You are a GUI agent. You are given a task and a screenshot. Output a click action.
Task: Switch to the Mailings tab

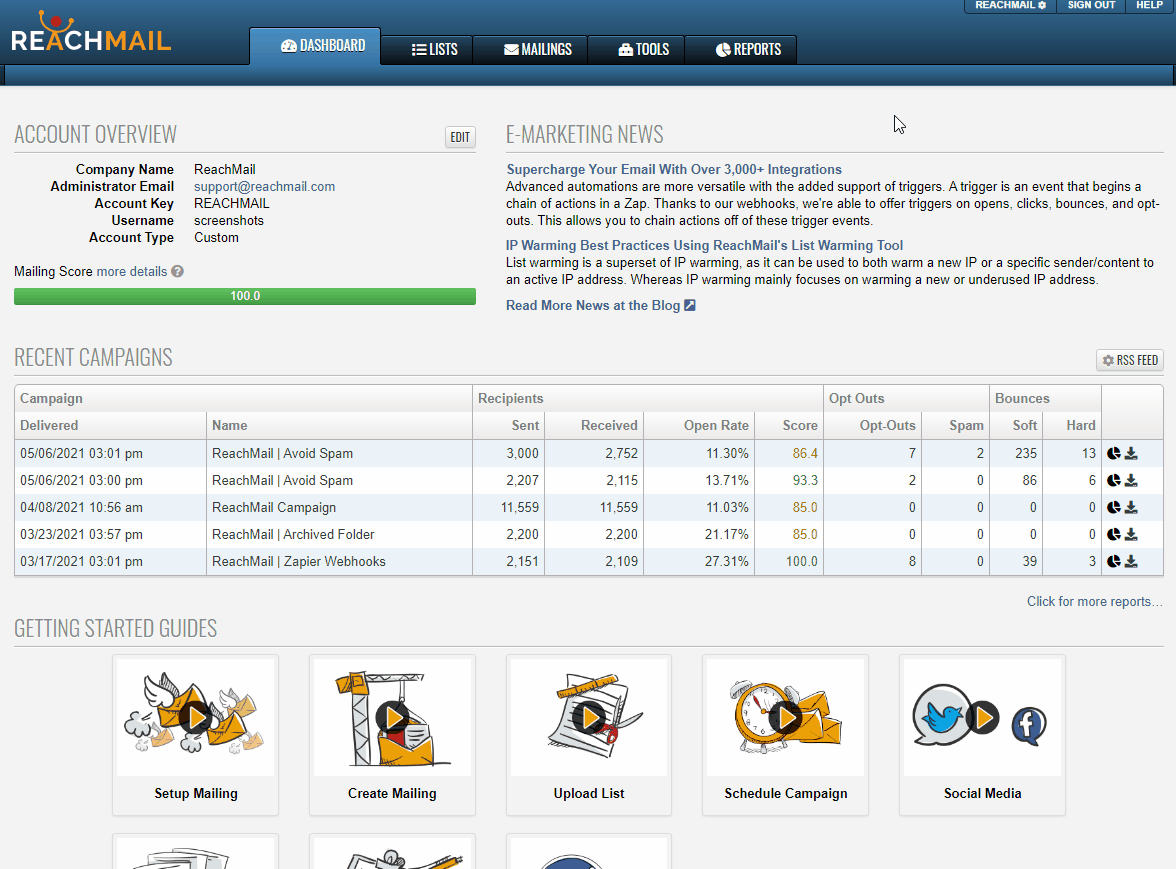538,49
